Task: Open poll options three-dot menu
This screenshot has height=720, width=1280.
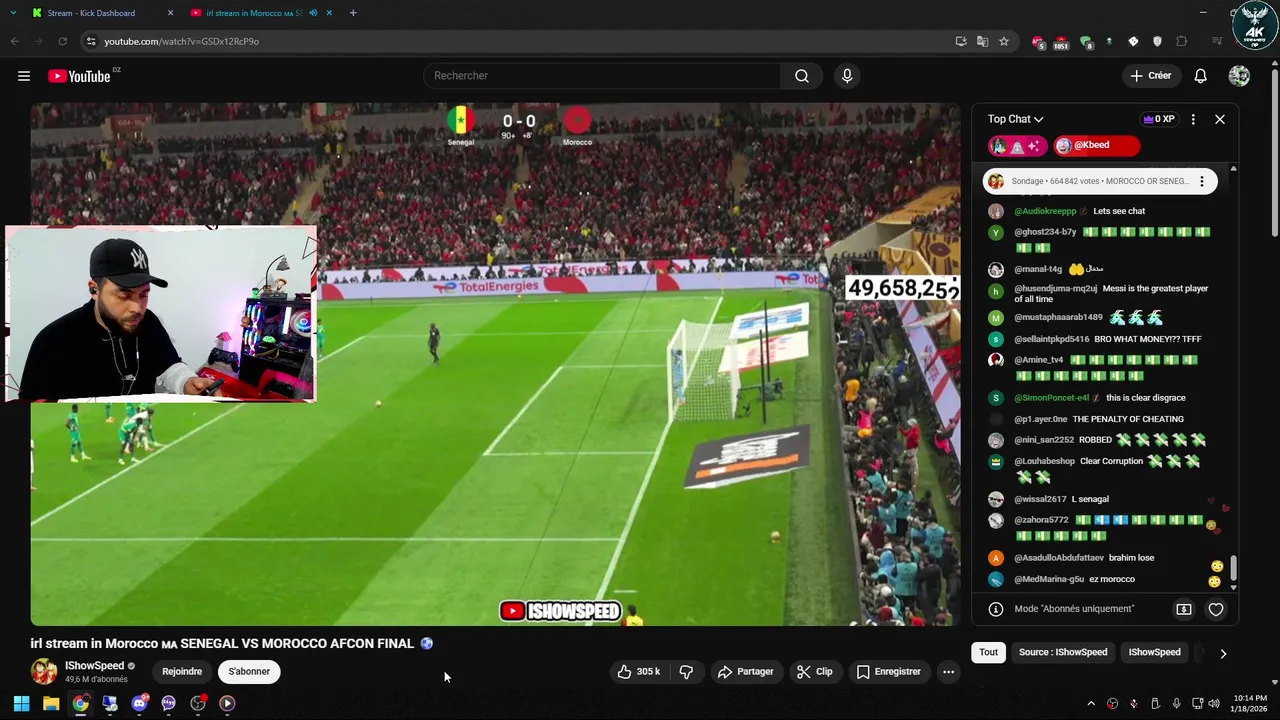Action: click(x=1202, y=182)
